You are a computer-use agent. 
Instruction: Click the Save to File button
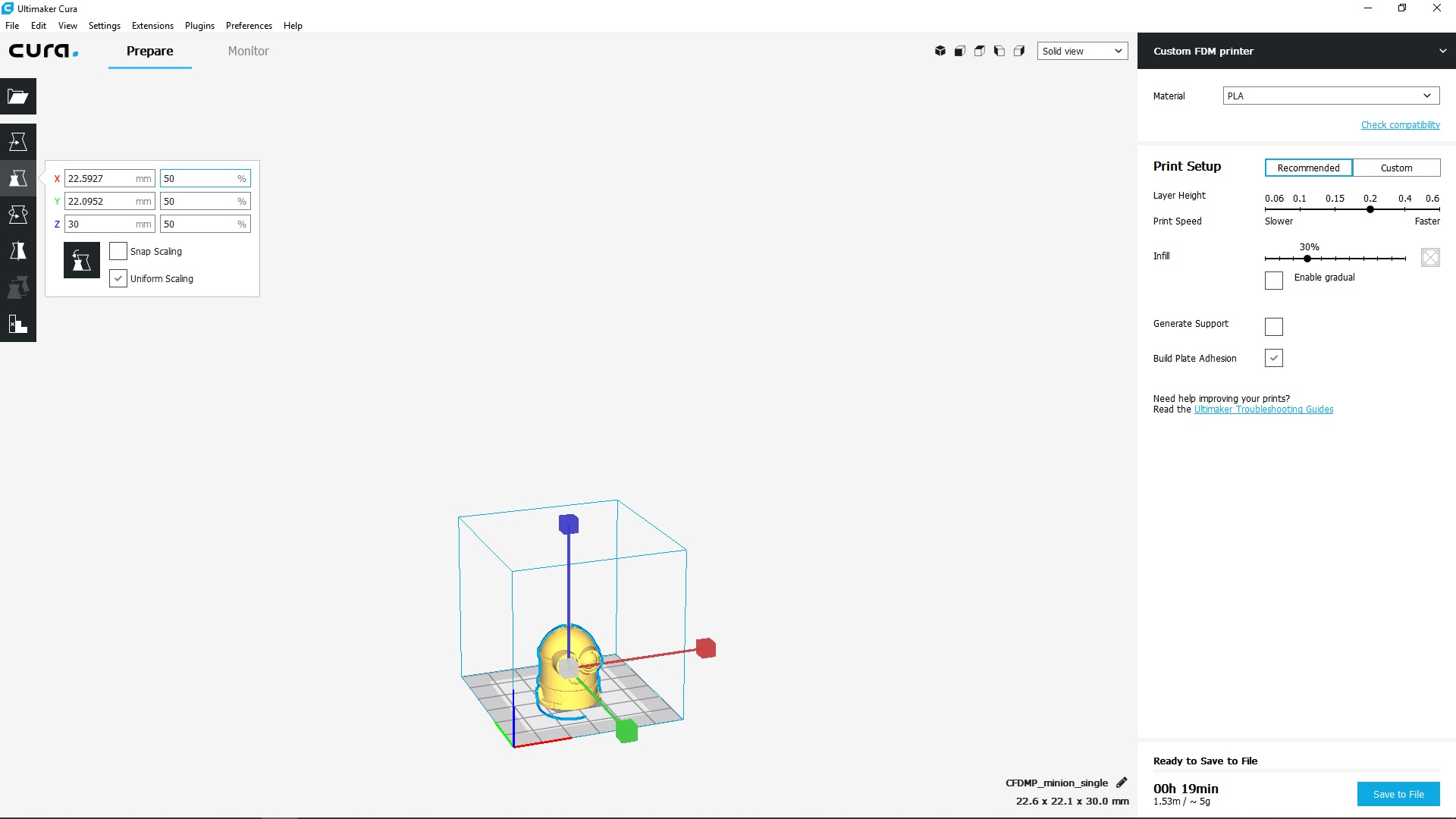[x=1398, y=794]
